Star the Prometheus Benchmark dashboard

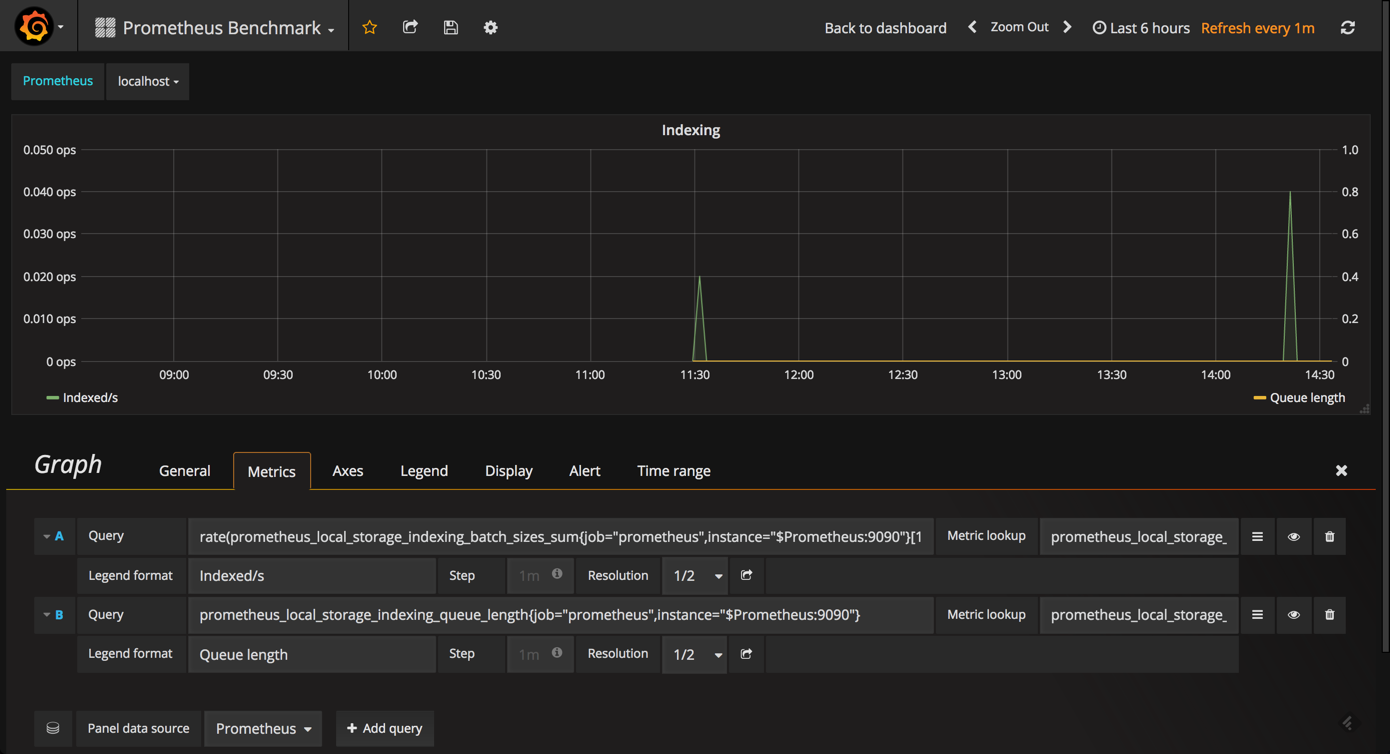tap(370, 27)
